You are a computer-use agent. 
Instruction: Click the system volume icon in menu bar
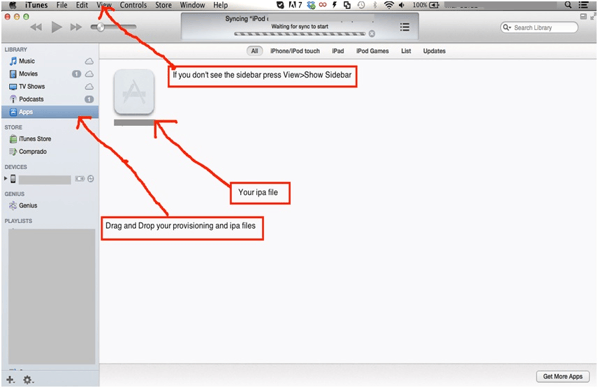click(x=401, y=5)
